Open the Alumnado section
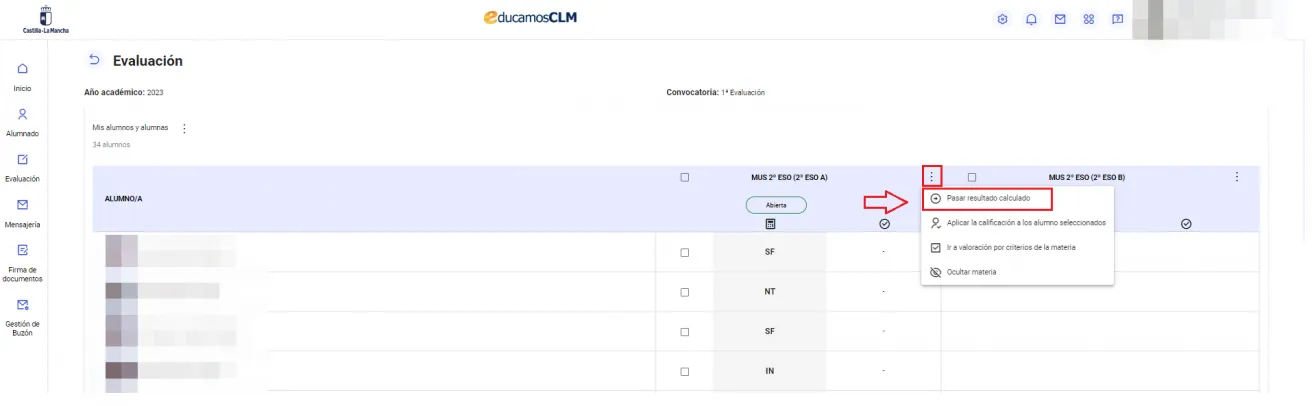 [x=22, y=123]
